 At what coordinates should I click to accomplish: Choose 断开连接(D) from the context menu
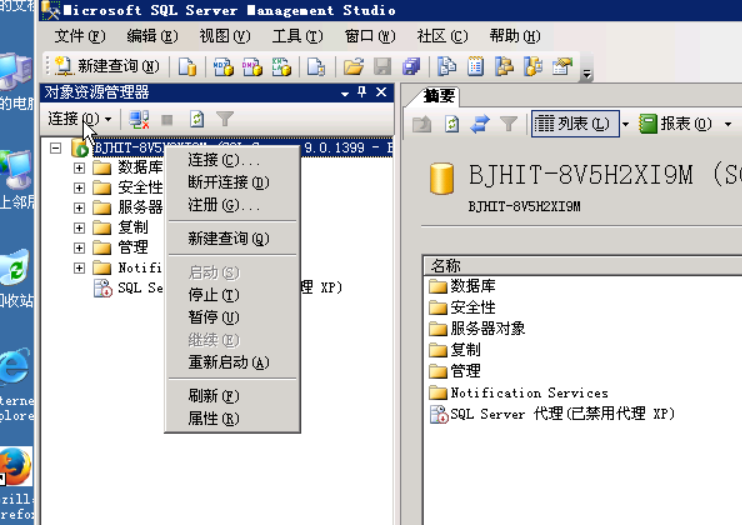(232, 182)
